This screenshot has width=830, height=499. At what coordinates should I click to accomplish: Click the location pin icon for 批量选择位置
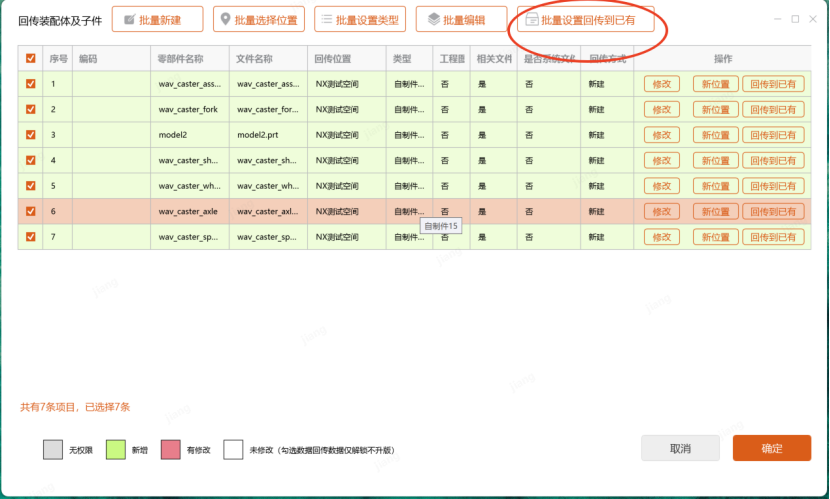225,19
